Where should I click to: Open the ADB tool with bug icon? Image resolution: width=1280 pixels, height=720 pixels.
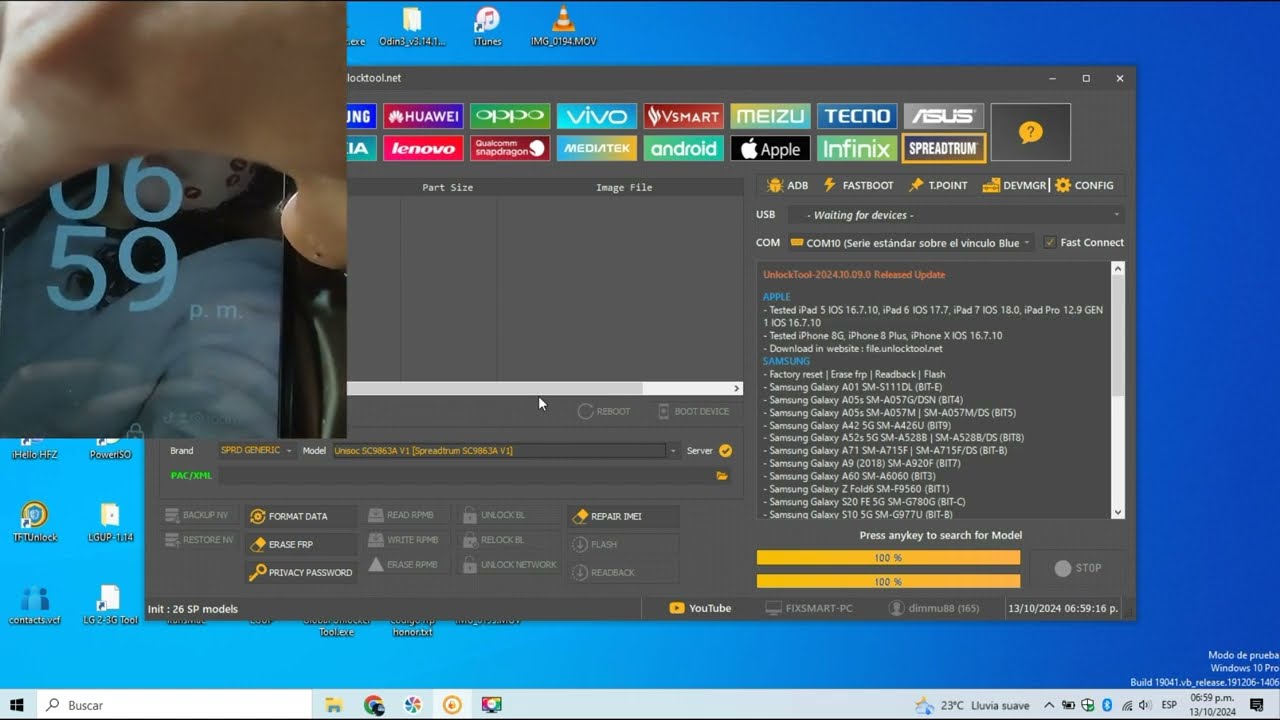click(786, 185)
